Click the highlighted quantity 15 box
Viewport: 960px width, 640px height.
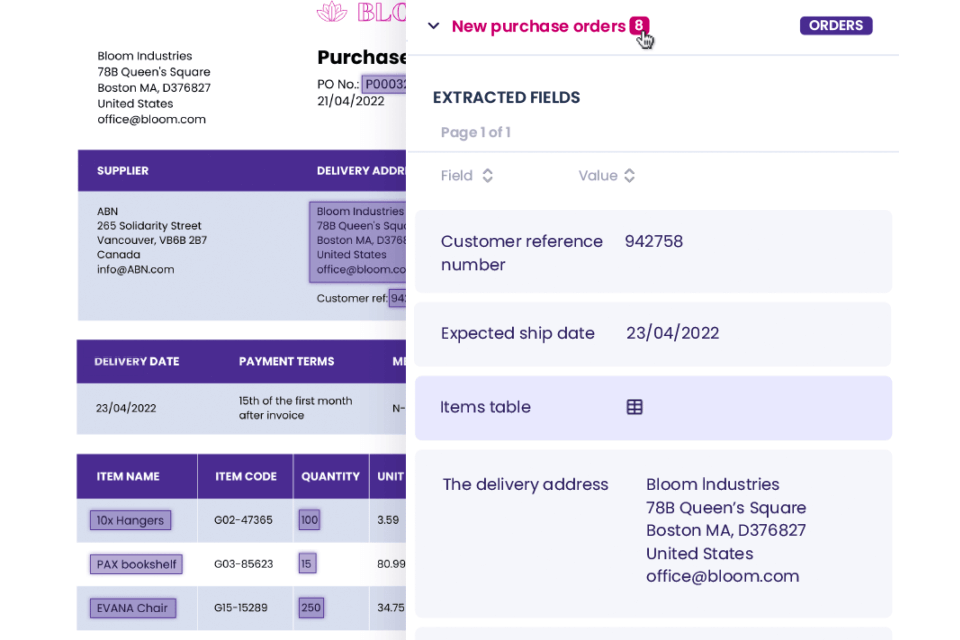coord(307,564)
